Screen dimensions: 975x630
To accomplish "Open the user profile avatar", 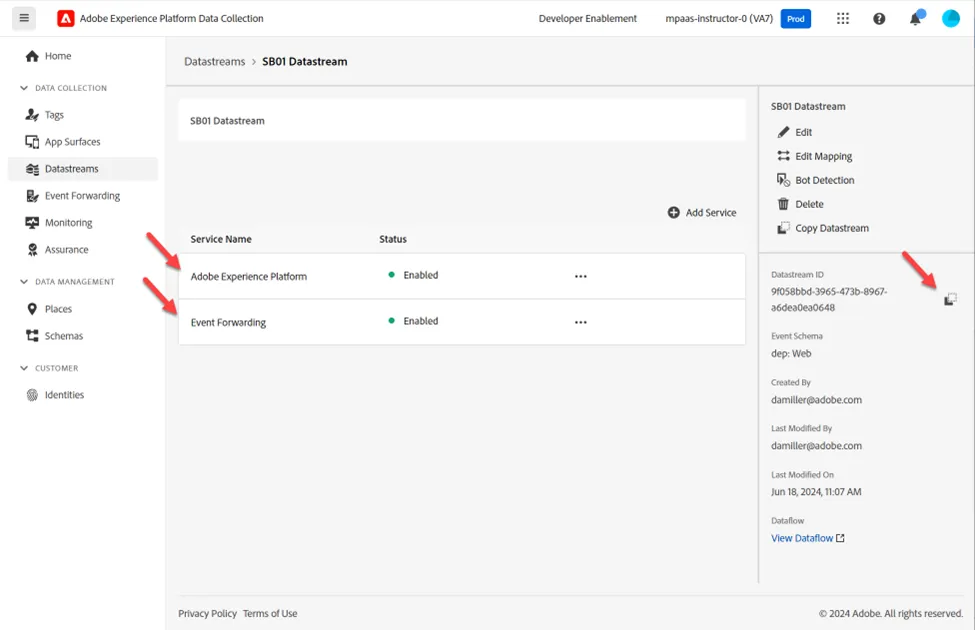I will coord(950,19).
